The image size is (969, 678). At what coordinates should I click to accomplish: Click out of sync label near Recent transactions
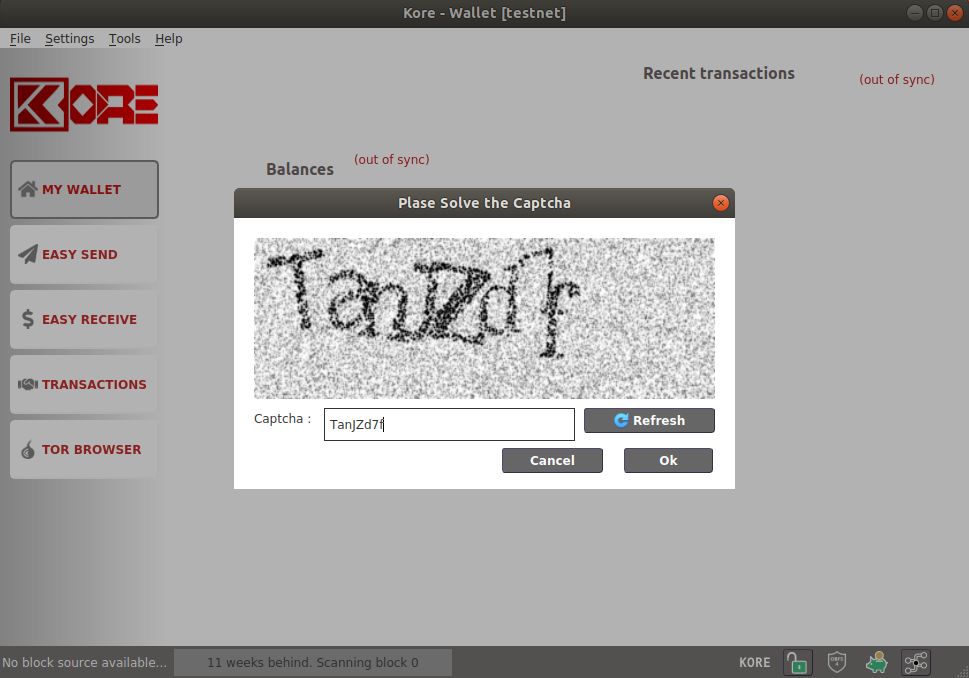897,80
